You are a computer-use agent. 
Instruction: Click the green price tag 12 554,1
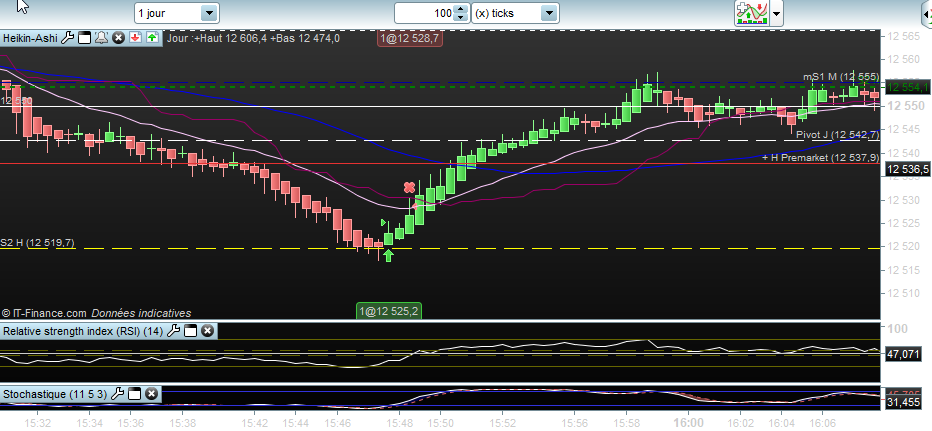pyautogui.click(x=907, y=87)
